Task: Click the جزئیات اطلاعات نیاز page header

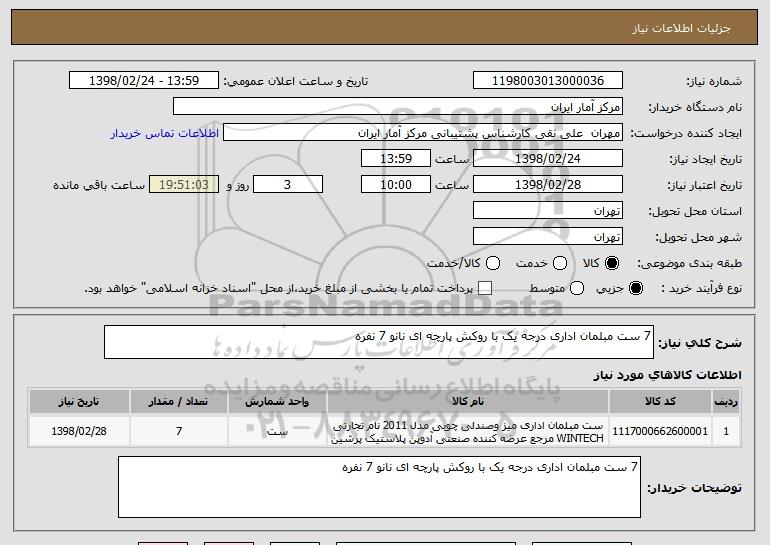Action: (x=681, y=28)
